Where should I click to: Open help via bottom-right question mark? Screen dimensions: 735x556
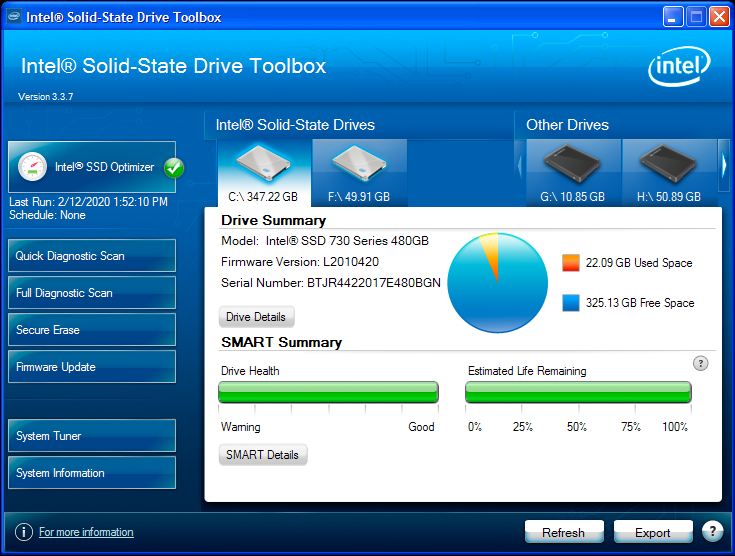[712, 532]
